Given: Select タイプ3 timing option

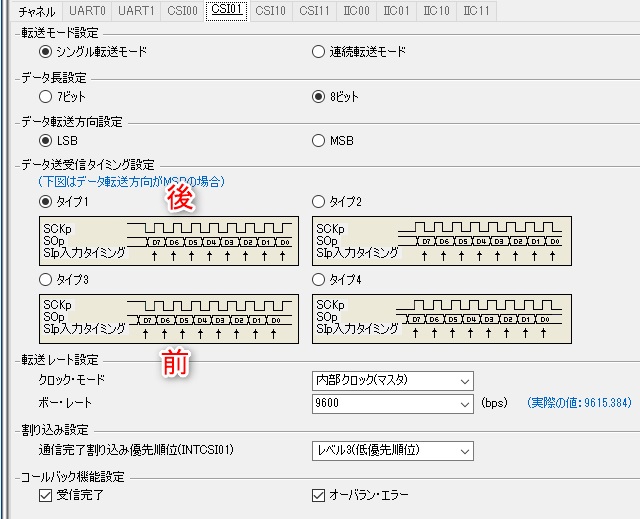Looking at the screenshot, I should pos(45,279).
